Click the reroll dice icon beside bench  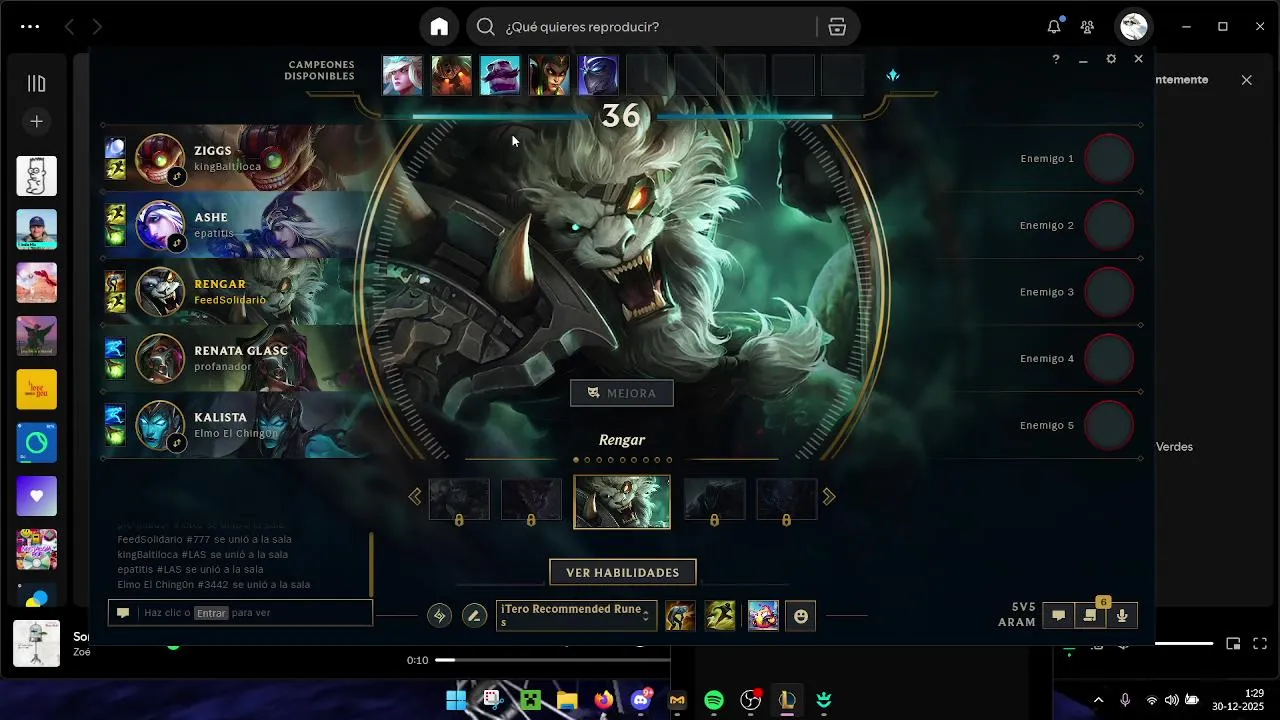coord(893,75)
